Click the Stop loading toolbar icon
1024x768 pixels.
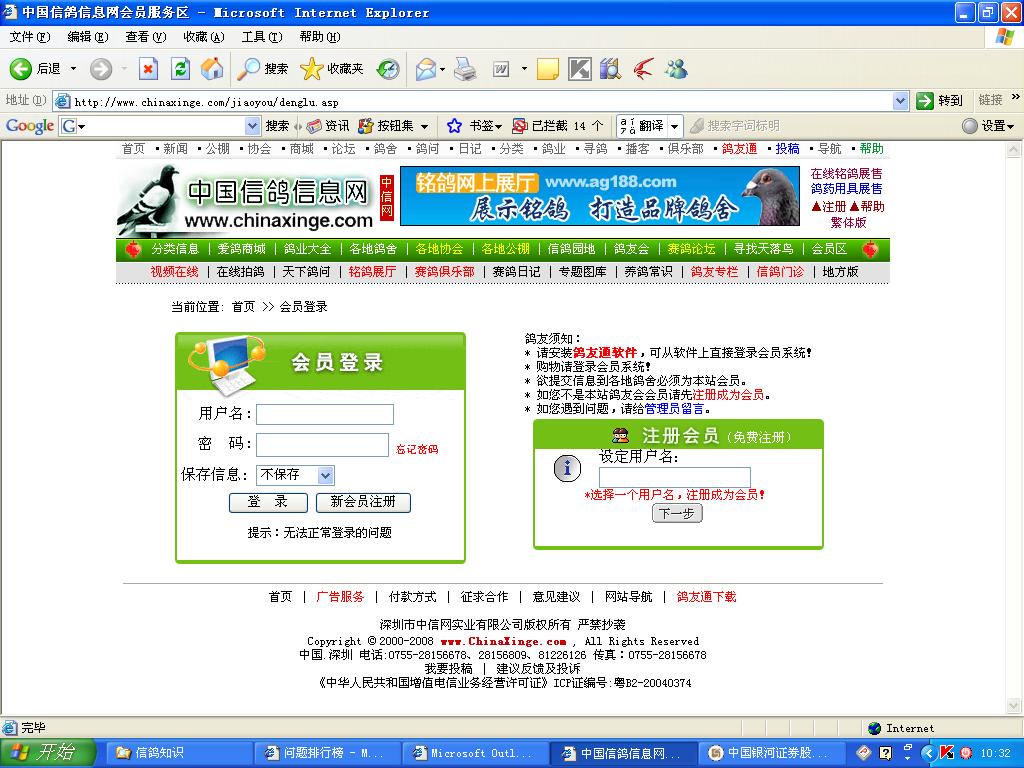click(148, 69)
